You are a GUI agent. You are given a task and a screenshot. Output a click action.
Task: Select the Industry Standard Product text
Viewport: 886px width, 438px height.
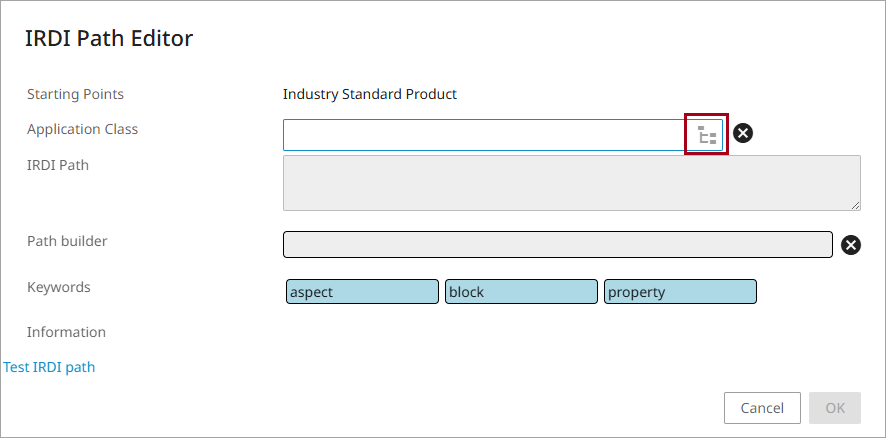[x=369, y=94]
